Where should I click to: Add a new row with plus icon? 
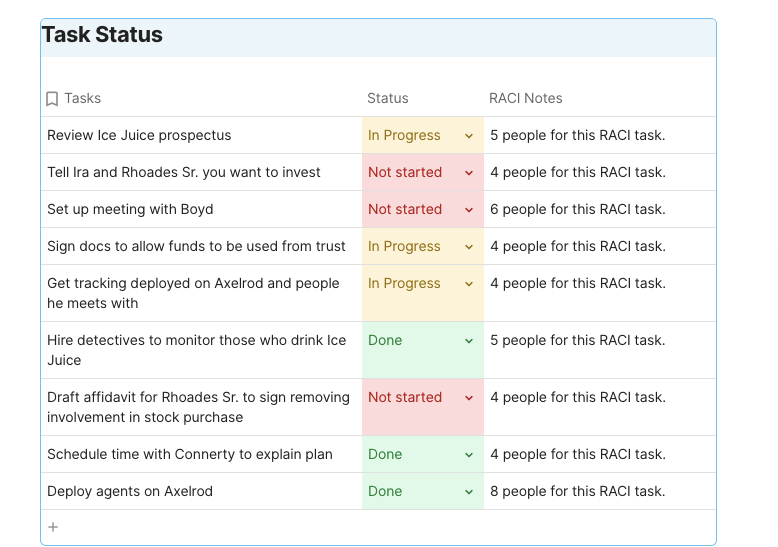[53, 527]
